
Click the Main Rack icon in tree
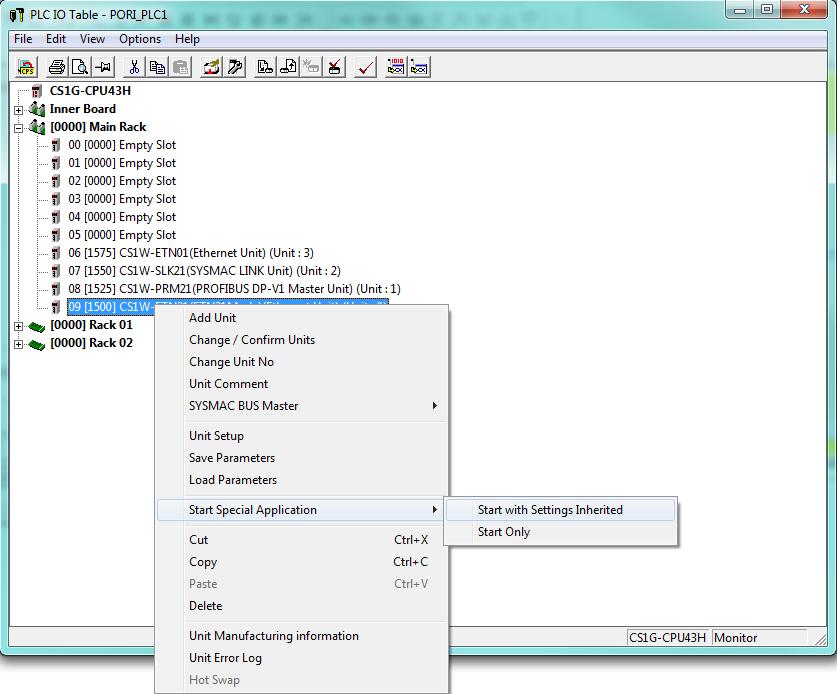37,127
